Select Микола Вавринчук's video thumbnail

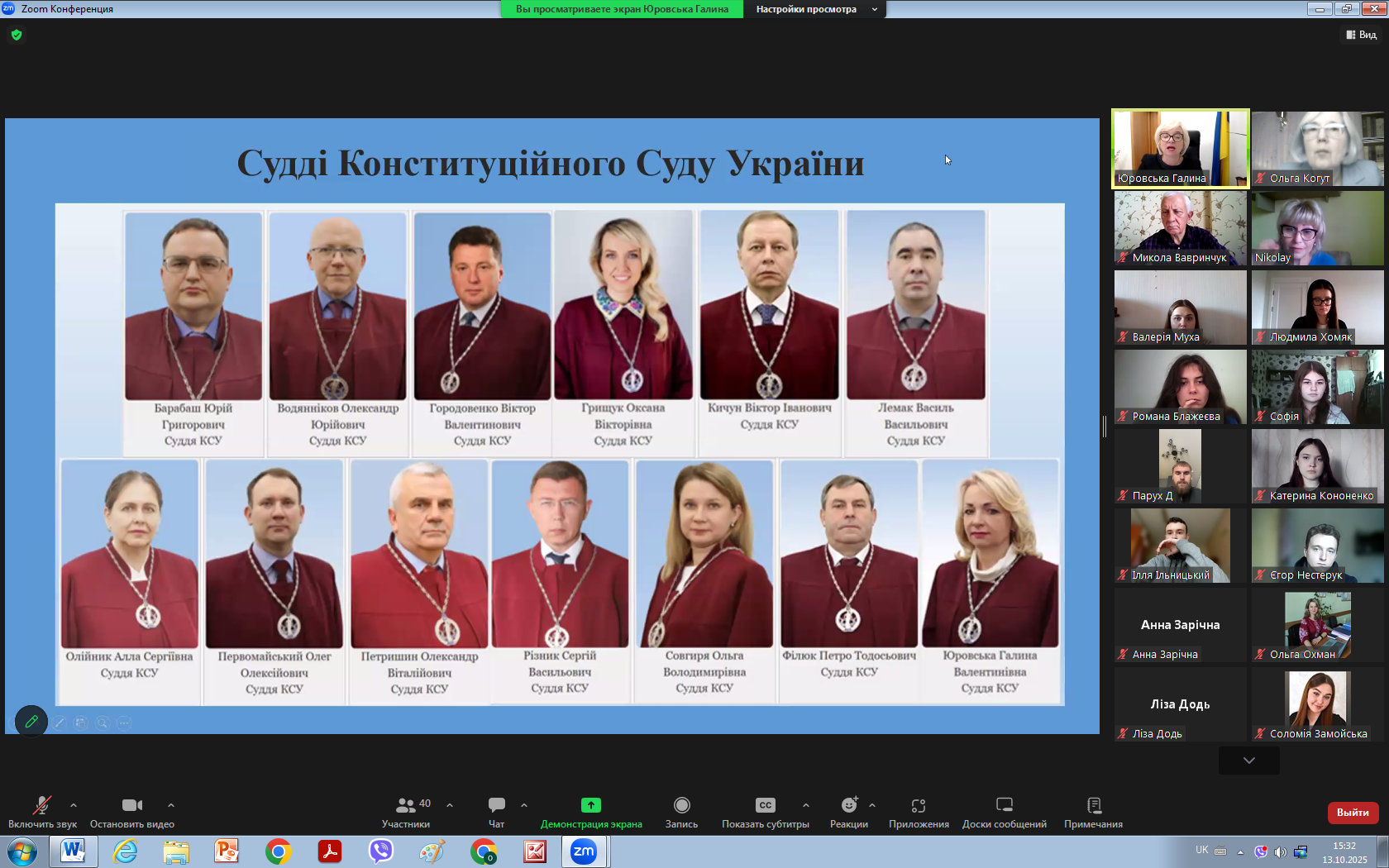click(1180, 228)
